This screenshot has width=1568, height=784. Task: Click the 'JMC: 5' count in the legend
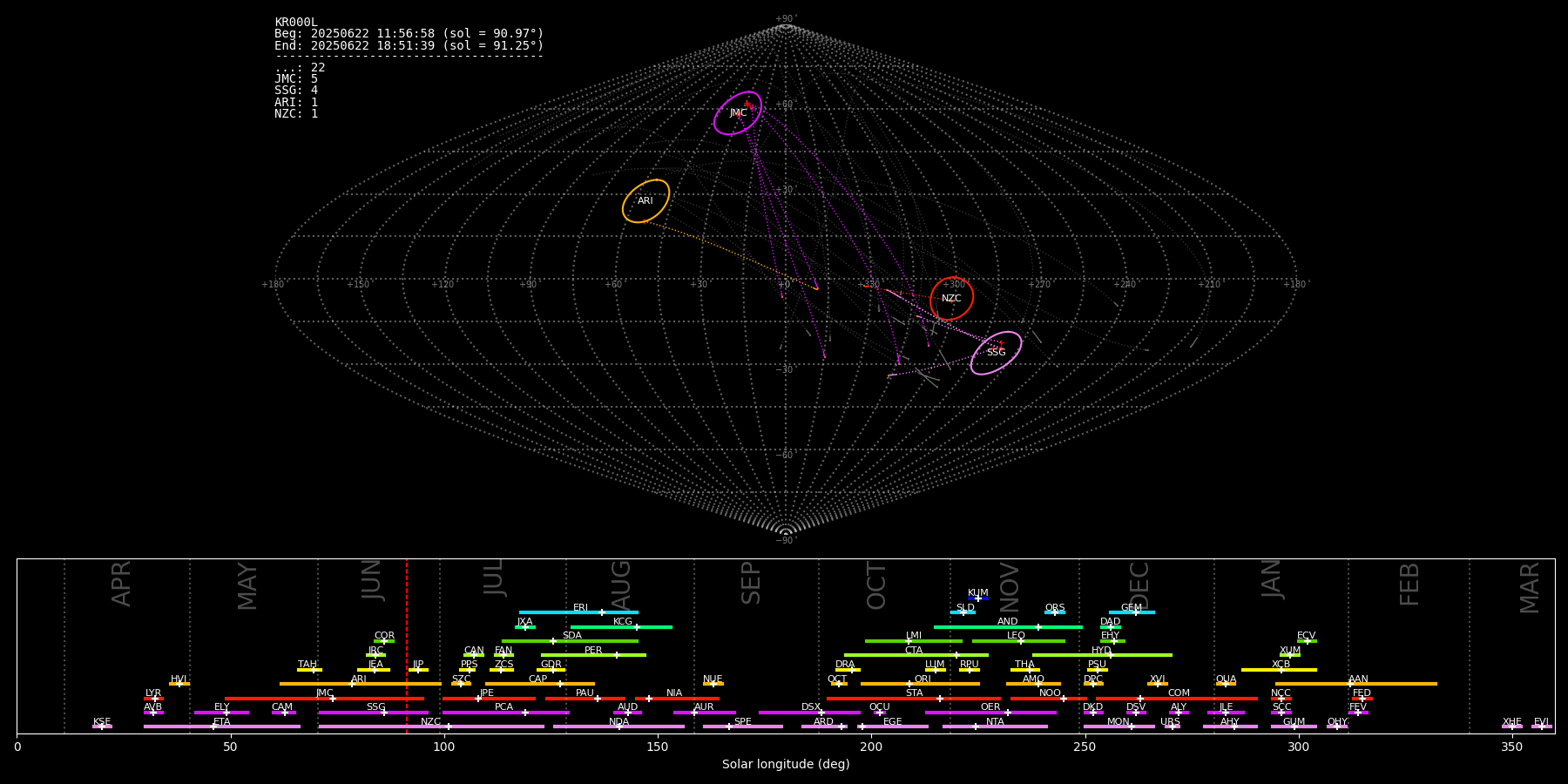(x=296, y=79)
